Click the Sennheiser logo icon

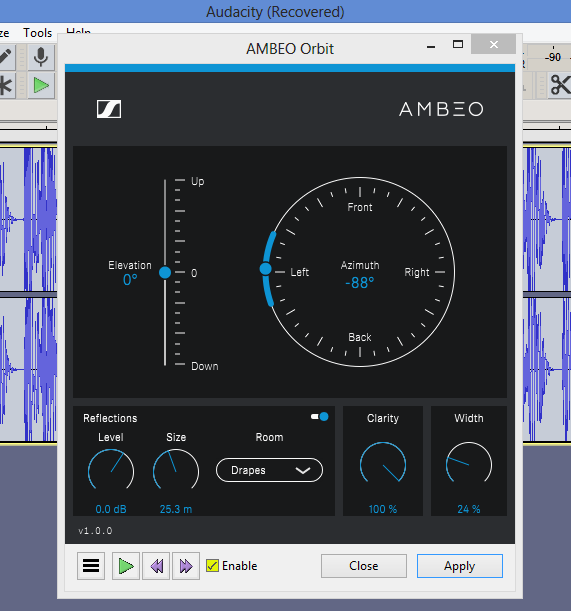tap(109, 109)
